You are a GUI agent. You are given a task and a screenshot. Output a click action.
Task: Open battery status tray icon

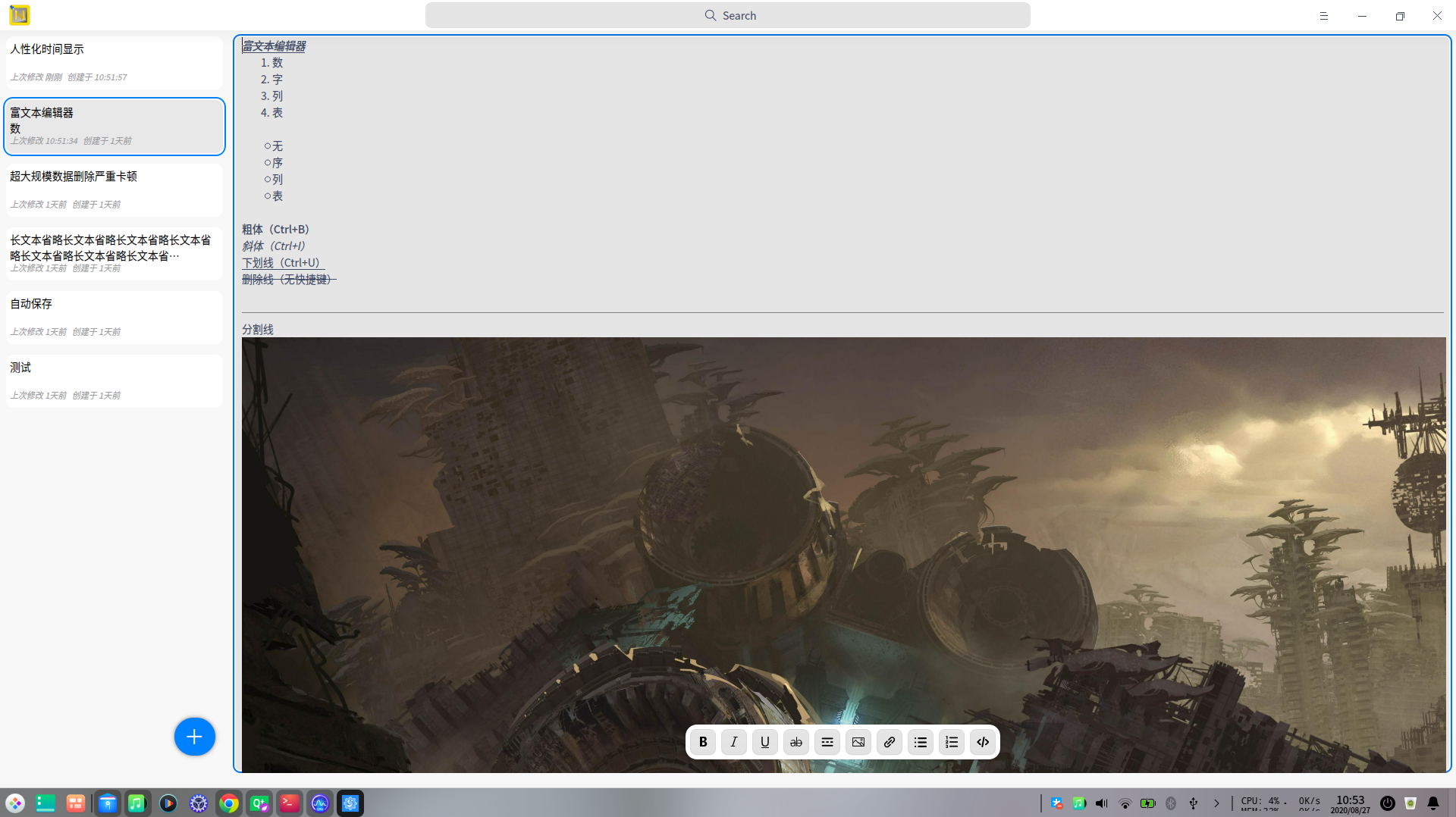[x=1148, y=803]
